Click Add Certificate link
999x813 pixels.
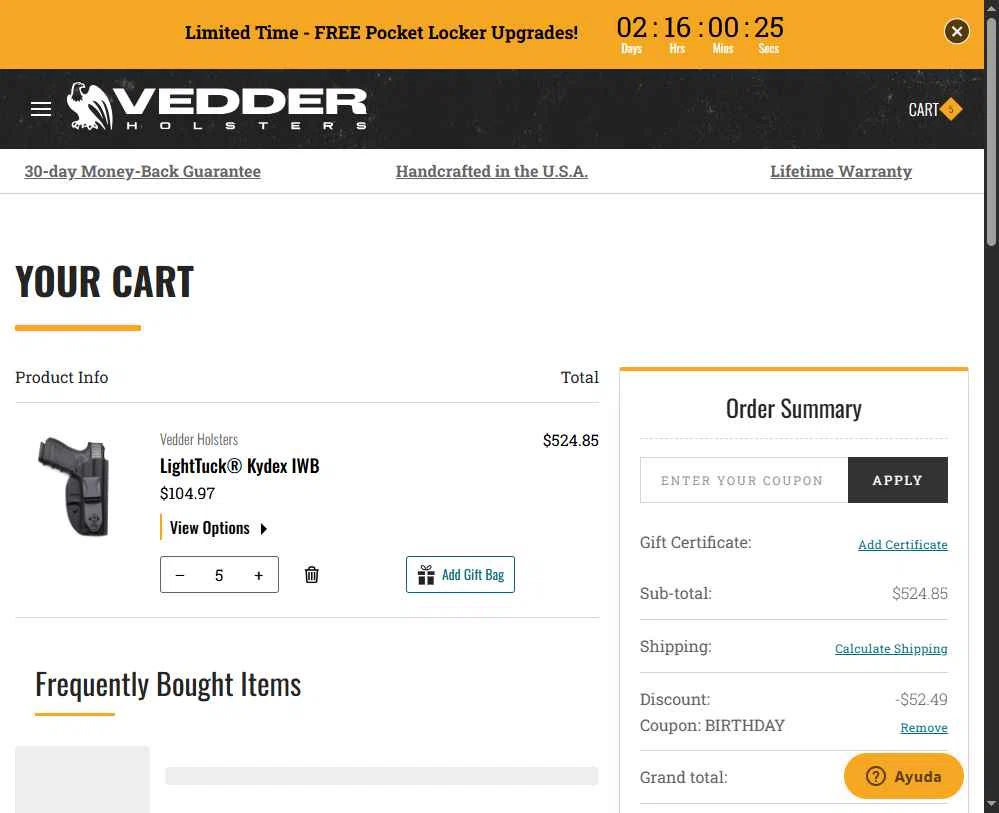coord(903,545)
